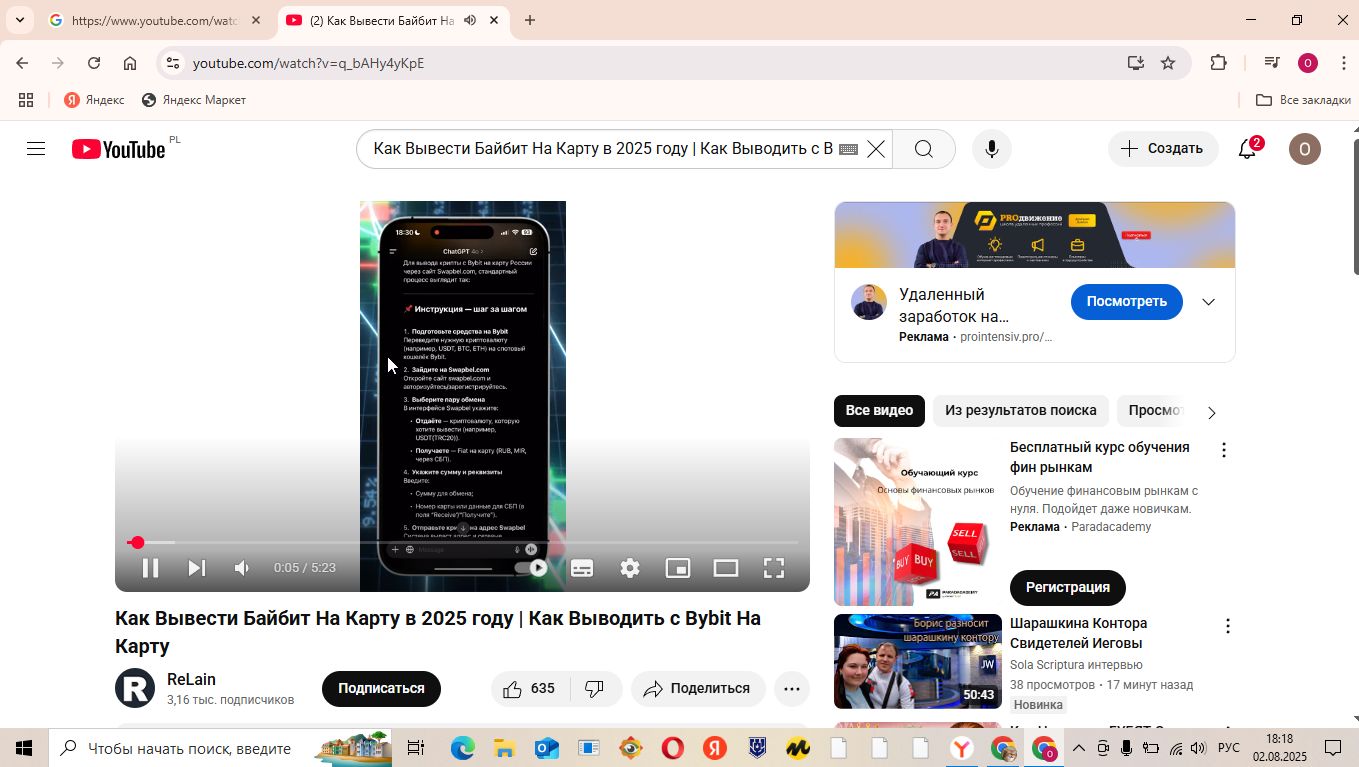Click the video progress bar scrubber
Image resolution: width=1359 pixels, height=767 pixels.
pyautogui.click(x=137, y=542)
